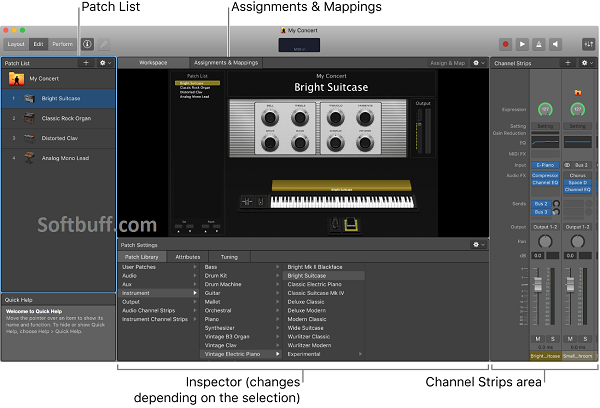Open the Assignments & Mappings tab
The image size is (600, 408).
coord(226,63)
